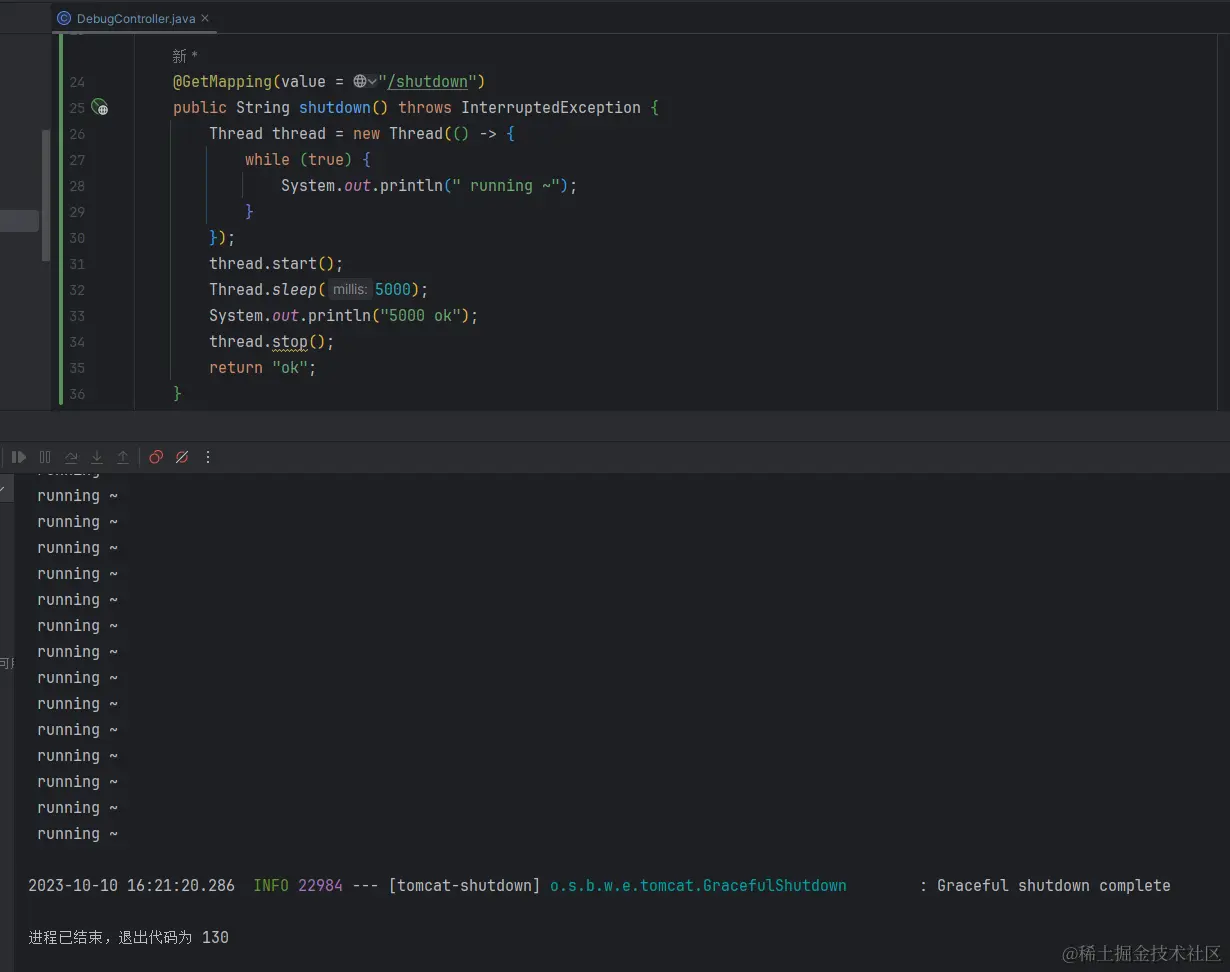Click the 2023-10-10 16:21:20.286 timestamp

click(x=131, y=886)
